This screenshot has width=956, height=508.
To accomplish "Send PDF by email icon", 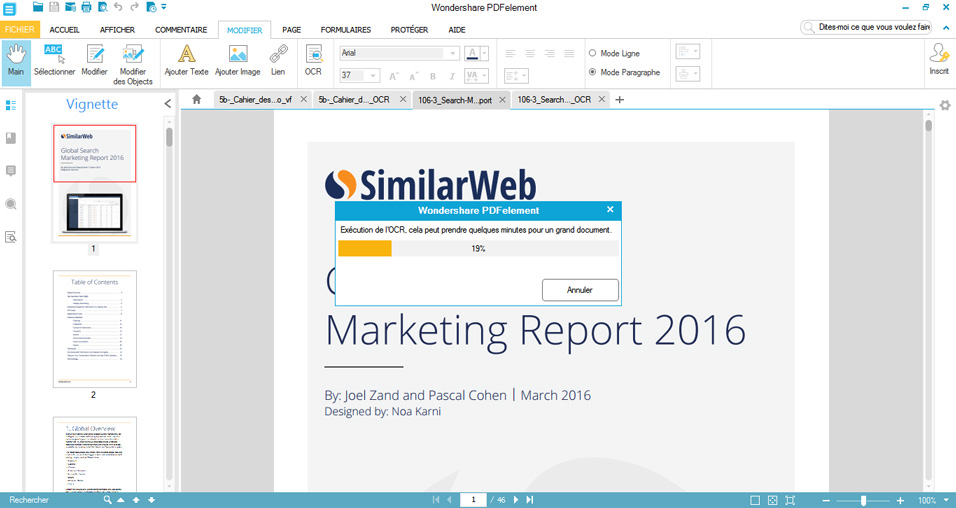I will 70,7.
